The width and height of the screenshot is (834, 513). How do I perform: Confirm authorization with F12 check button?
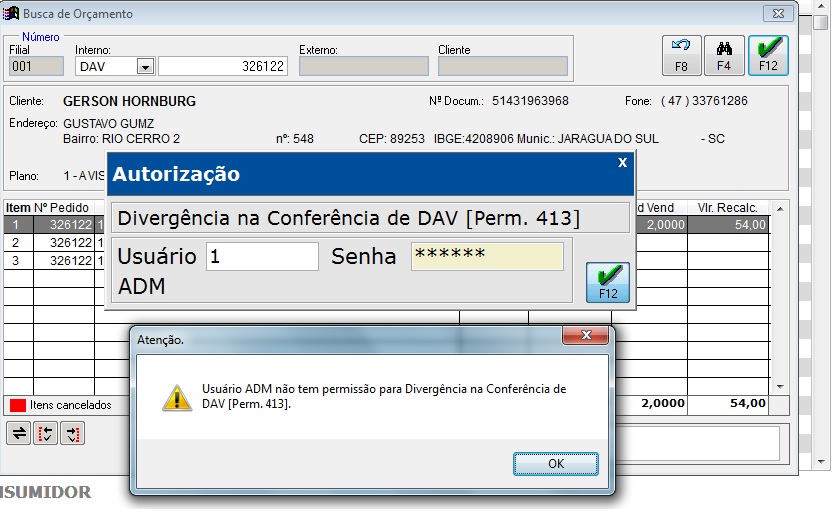pos(607,283)
